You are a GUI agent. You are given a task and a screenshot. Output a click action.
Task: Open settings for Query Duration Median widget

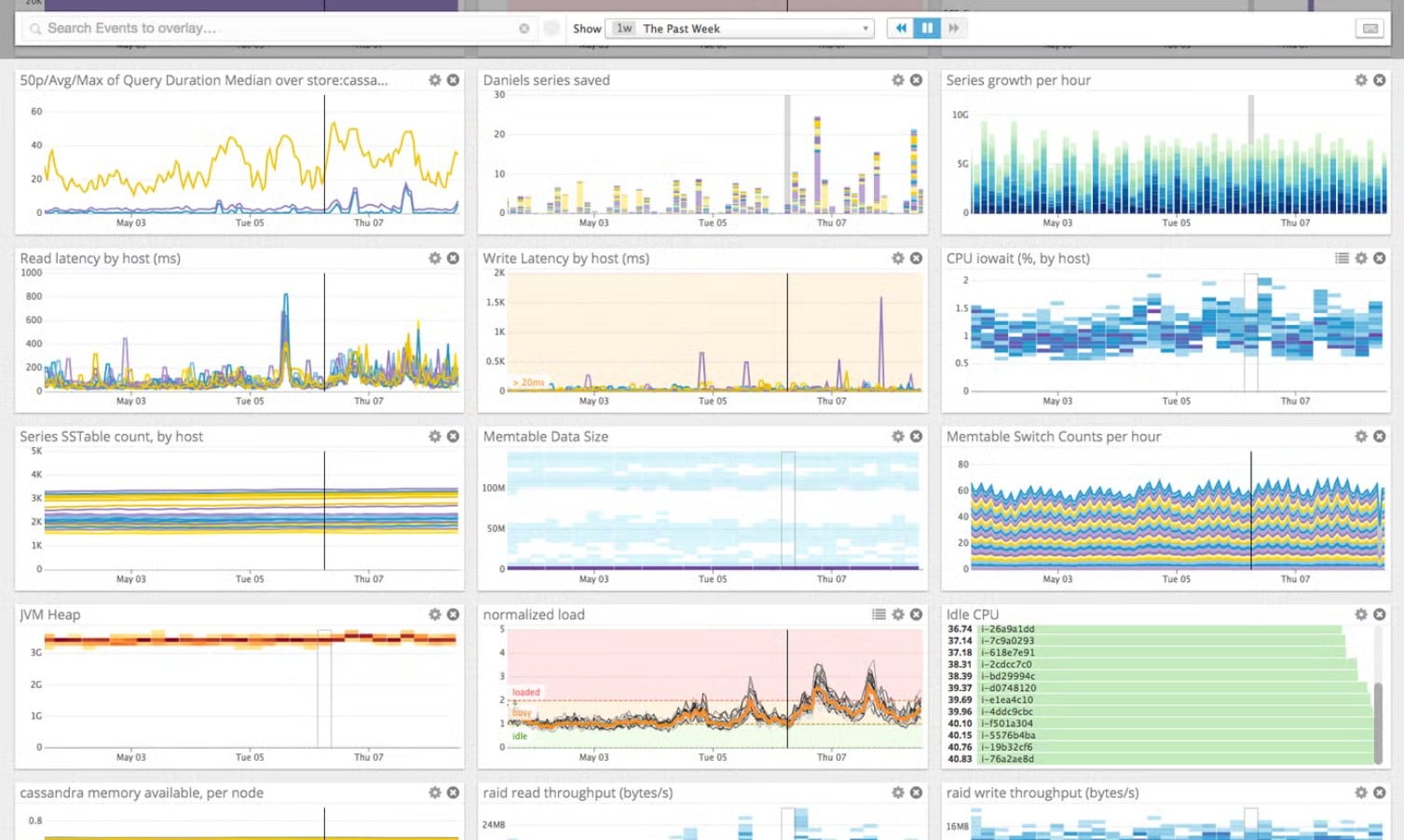click(x=434, y=80)
